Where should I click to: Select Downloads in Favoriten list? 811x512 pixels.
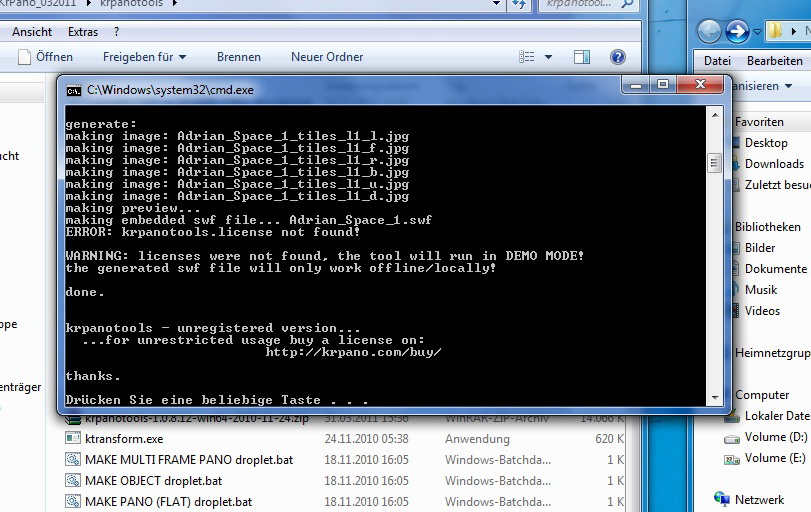773,164
